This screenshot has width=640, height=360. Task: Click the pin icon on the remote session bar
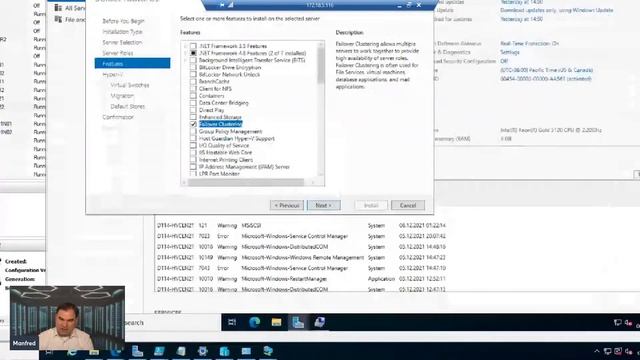(x=222, y=5)
